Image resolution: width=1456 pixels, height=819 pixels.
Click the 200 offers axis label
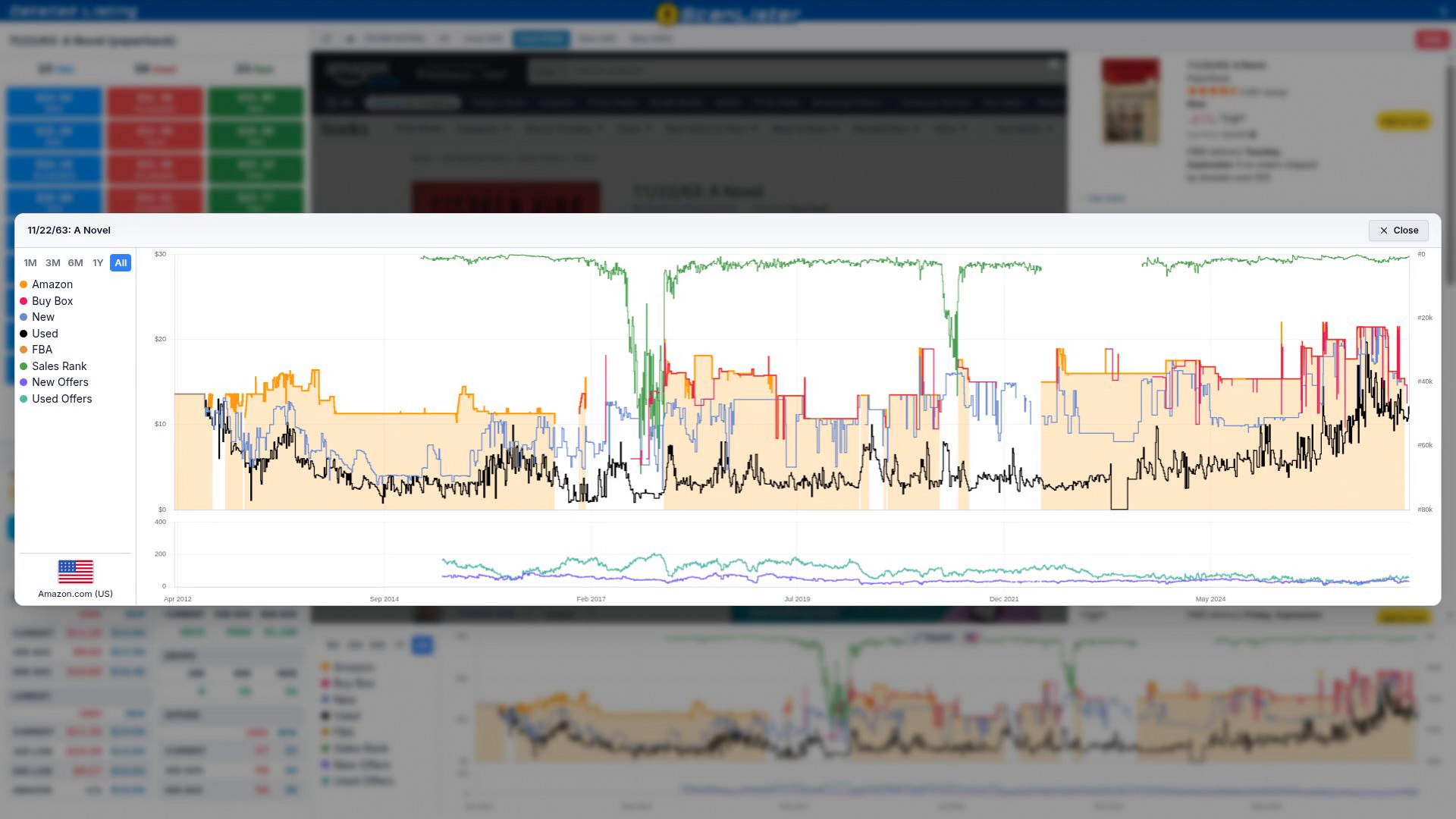point(160,554)
